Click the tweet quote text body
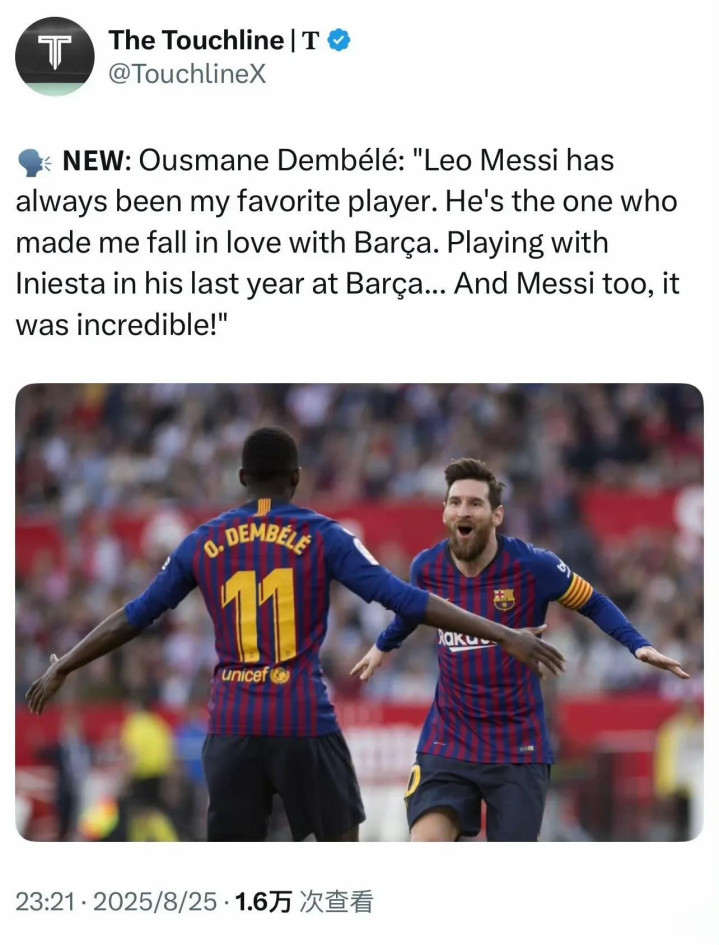The height and width of the screenshot is (945, 719). (x=347, y=243)
